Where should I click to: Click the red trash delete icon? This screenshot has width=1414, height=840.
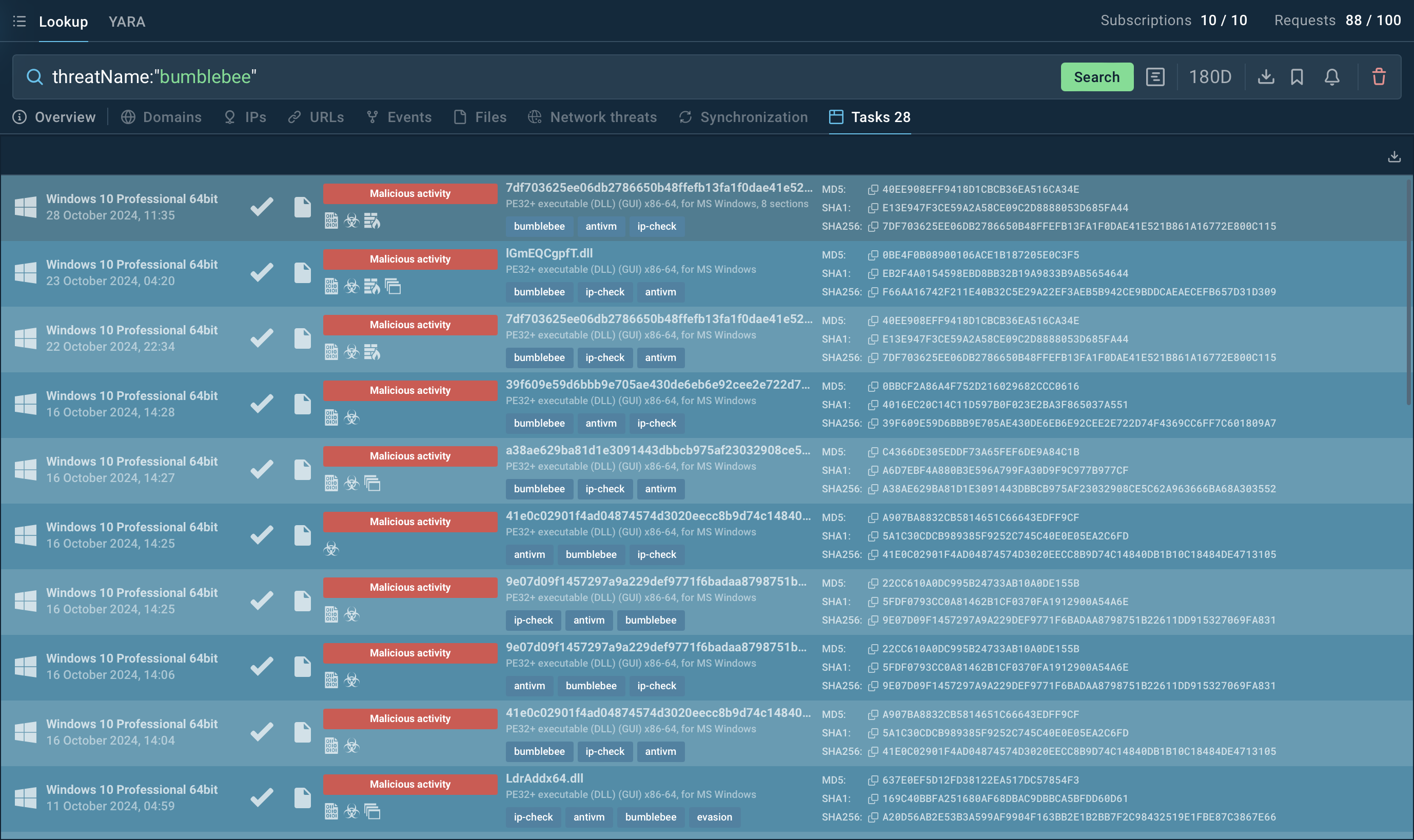coord(1379,77)
